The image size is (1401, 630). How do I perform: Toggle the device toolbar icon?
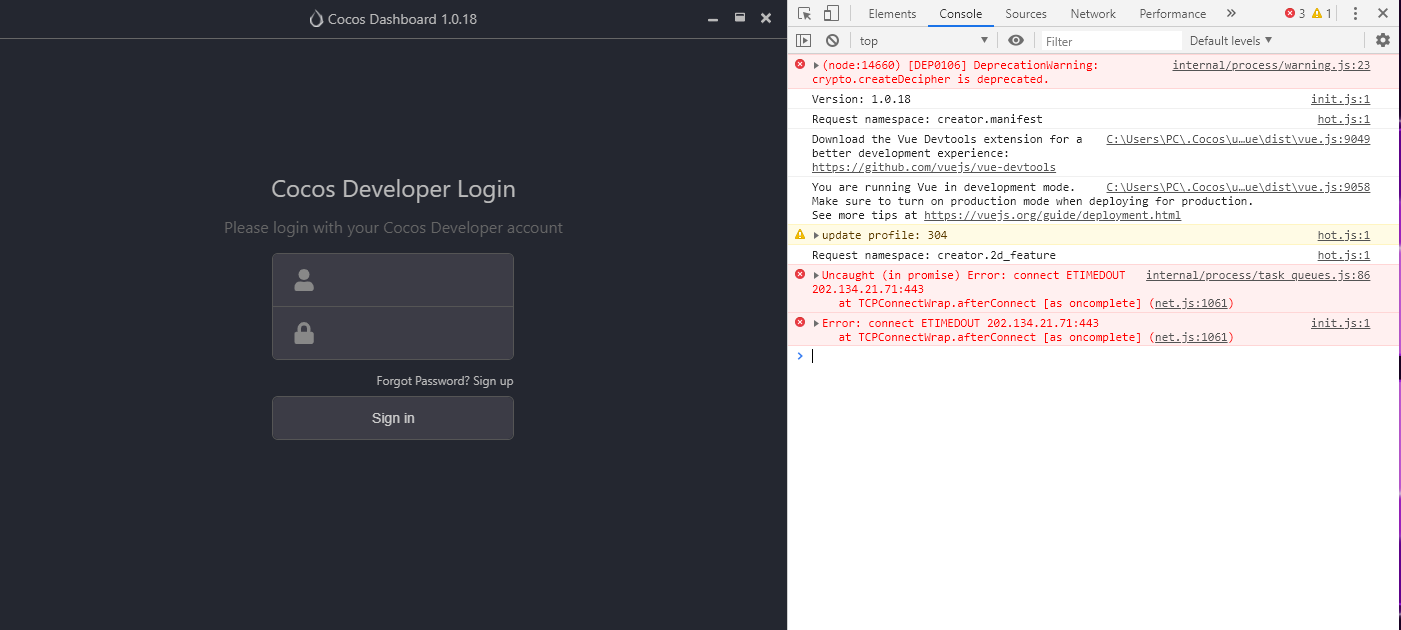point(831,14)
